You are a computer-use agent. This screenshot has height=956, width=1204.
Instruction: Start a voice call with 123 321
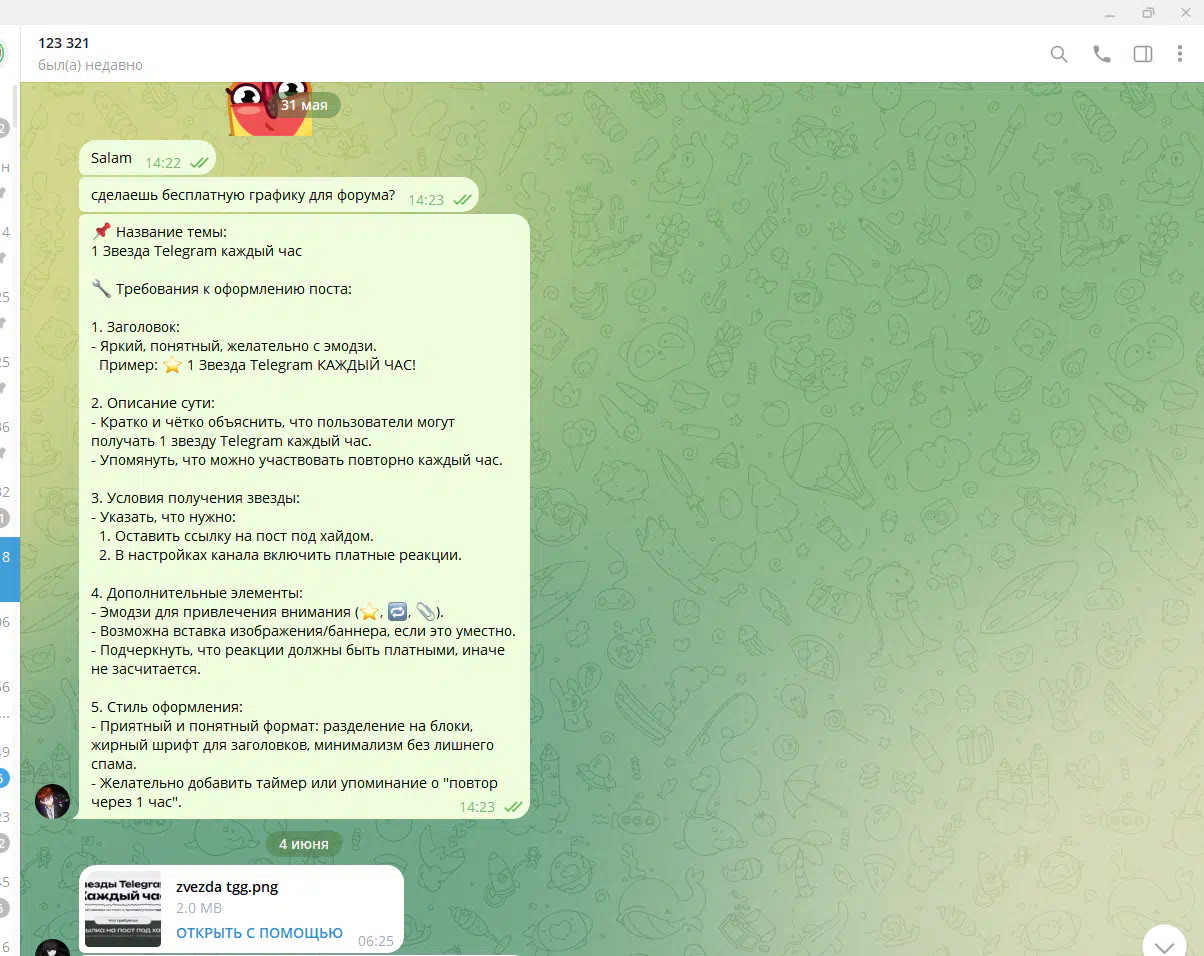tap(1102, 54)
